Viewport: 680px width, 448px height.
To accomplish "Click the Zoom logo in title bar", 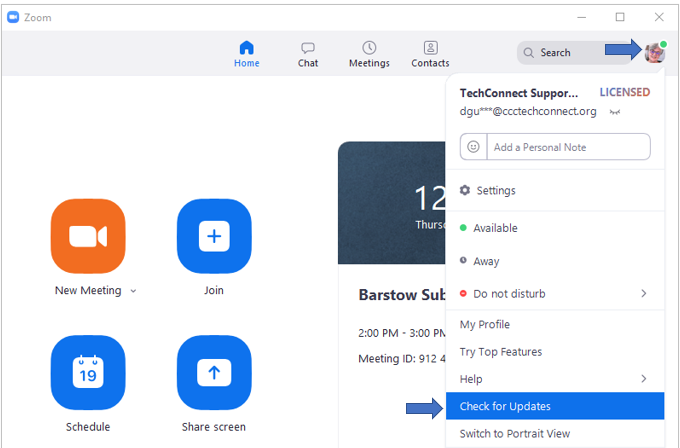I will point(13,17).
